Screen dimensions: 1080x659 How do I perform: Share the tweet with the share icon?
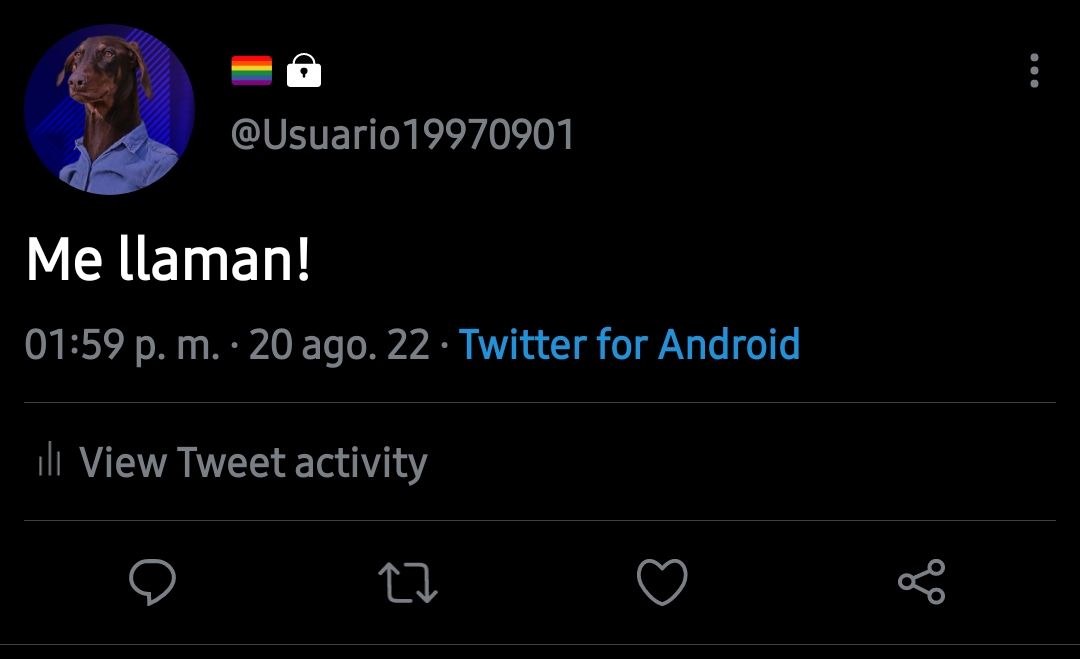coord(922,582)
